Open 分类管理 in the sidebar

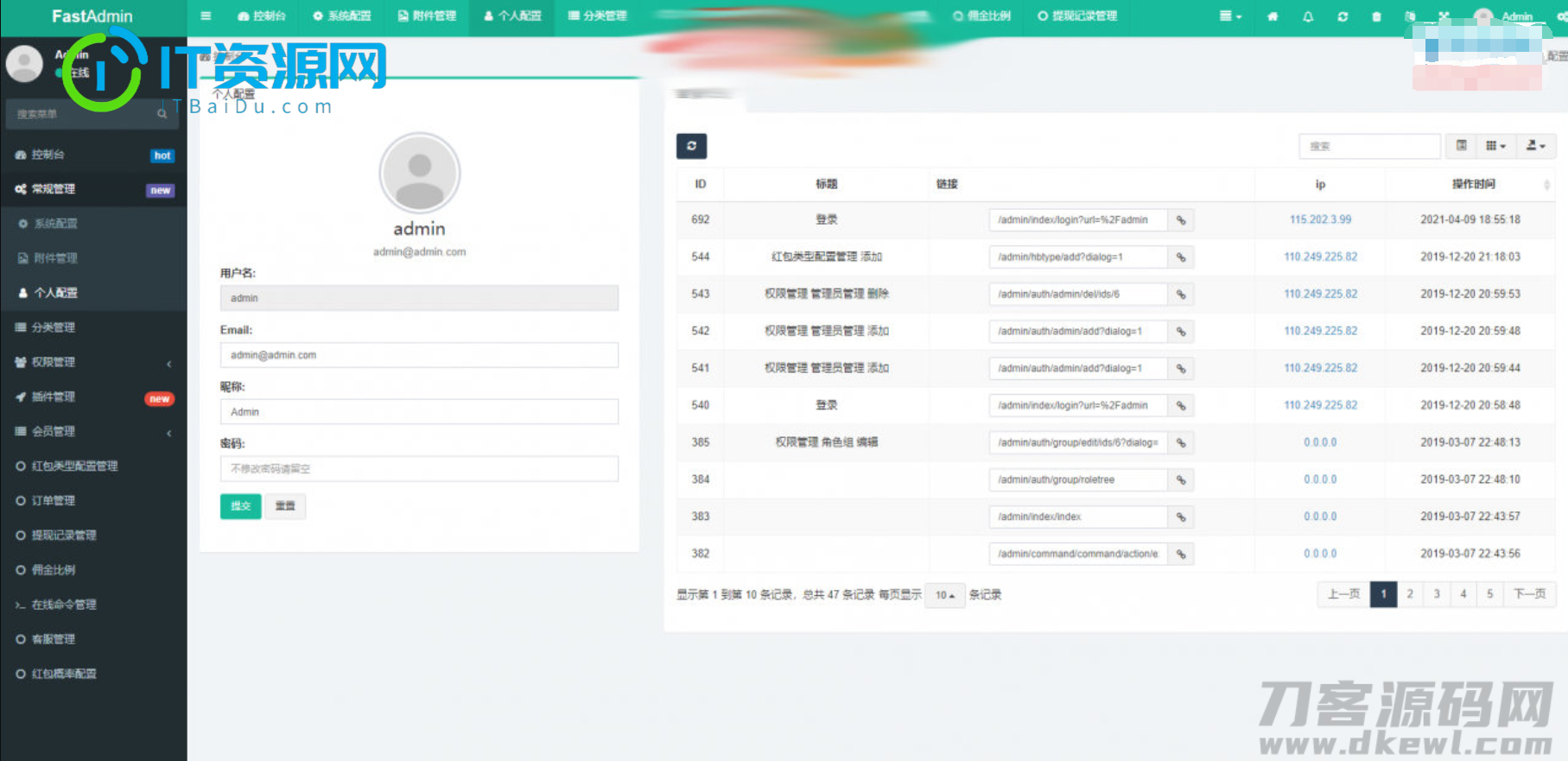[x=93, y=327]
